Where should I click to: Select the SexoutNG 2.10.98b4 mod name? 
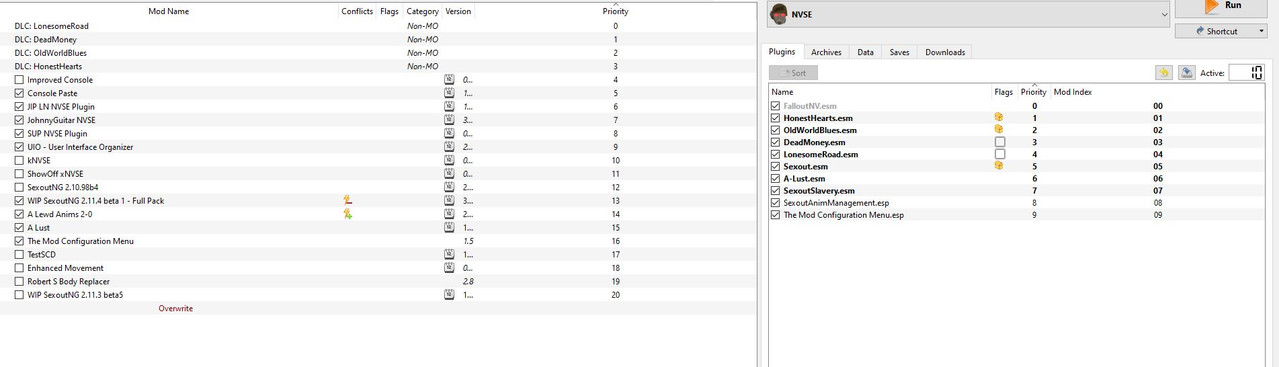[x=64, y=187]
